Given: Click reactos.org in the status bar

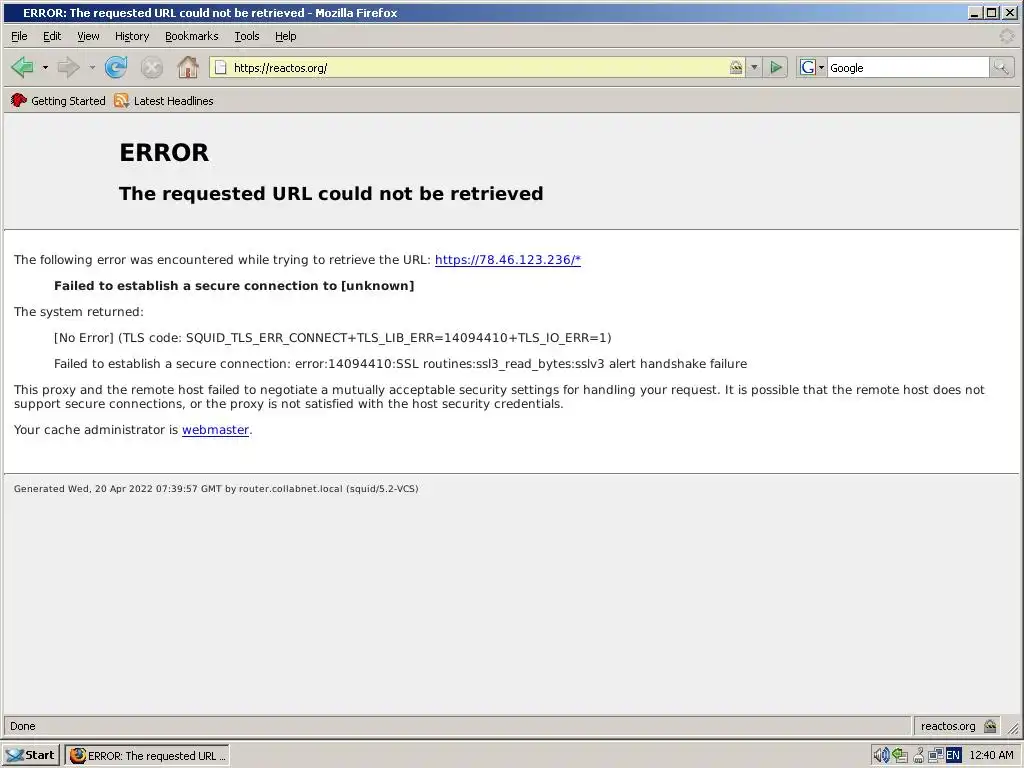Looking at the screenshot, I should (948, 726).
